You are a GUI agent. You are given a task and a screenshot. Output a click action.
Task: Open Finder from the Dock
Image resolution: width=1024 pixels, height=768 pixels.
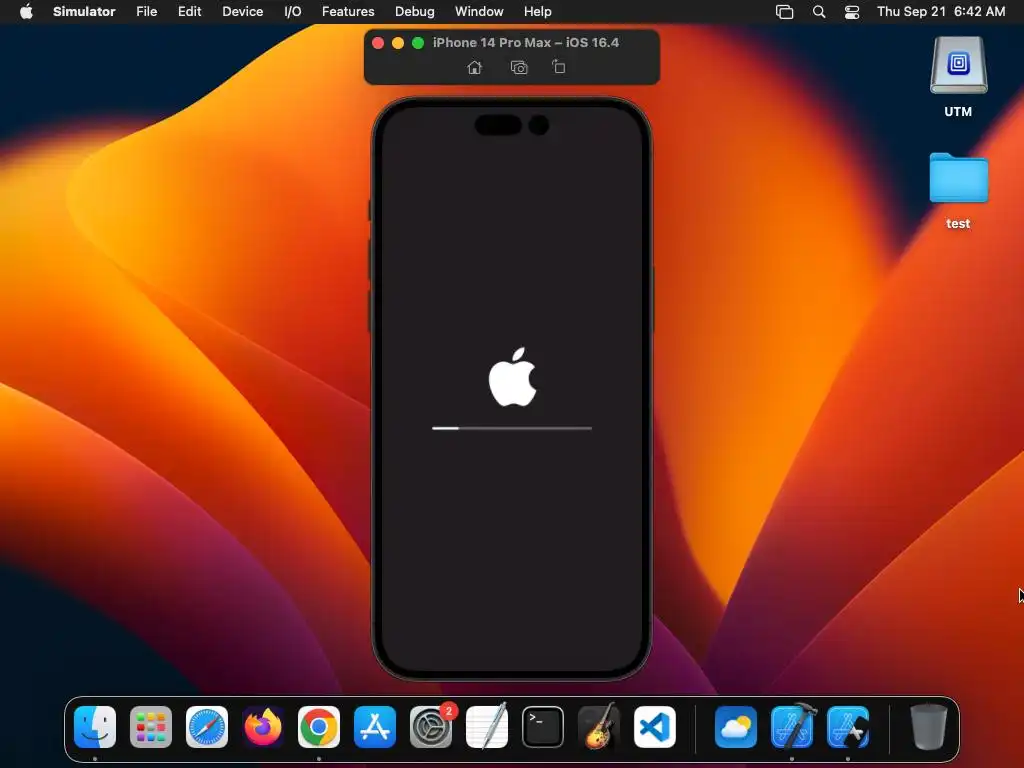(x=95, y=727)
